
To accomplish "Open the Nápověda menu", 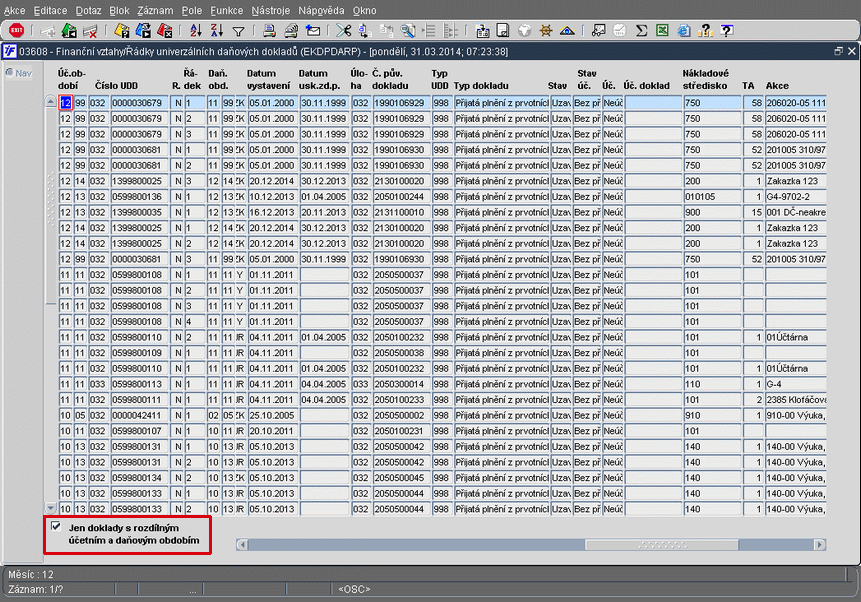I will 321,10.
